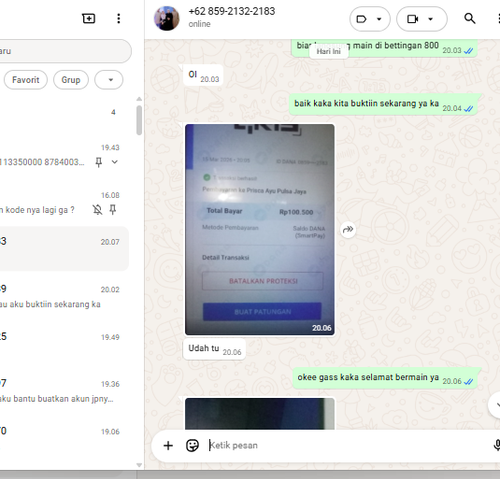Viewport: 500px width, 479px height.
Task: Open the chat from 19.49
Action: pos(64,344)
